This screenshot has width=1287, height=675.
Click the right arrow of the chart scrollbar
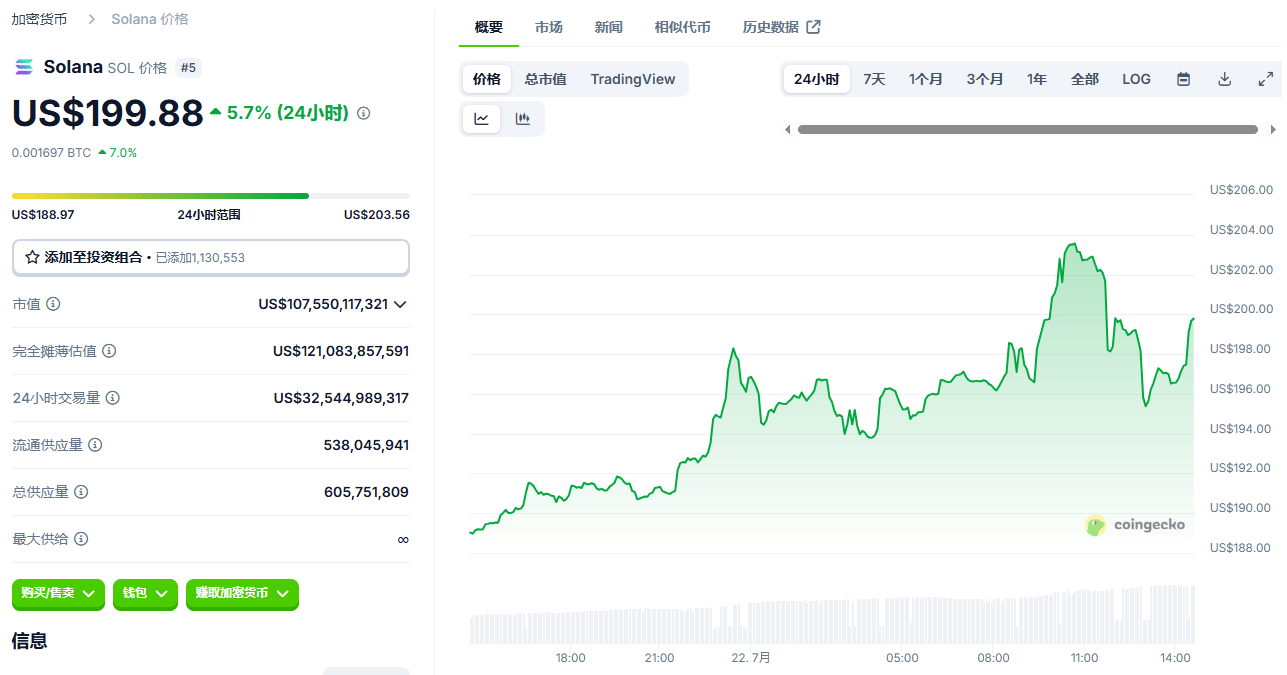[1273, 129]
